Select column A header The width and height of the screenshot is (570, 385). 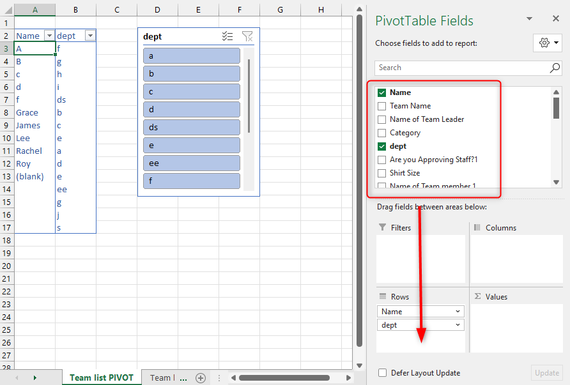tap(35, 10)
